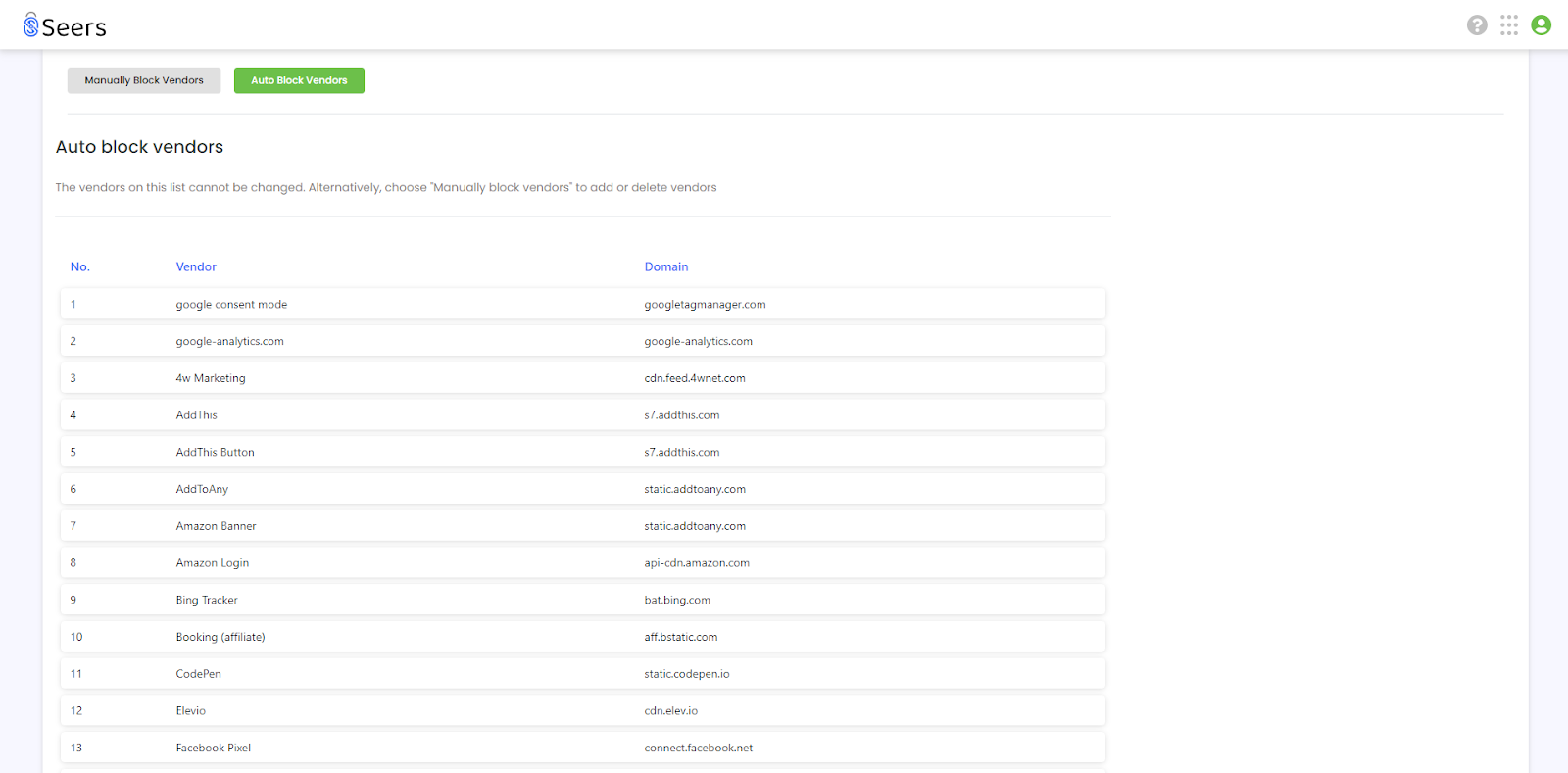Select the AddThis Button vendor
This screenshot has height=773, width=1568.
click(x=215, y=453)
